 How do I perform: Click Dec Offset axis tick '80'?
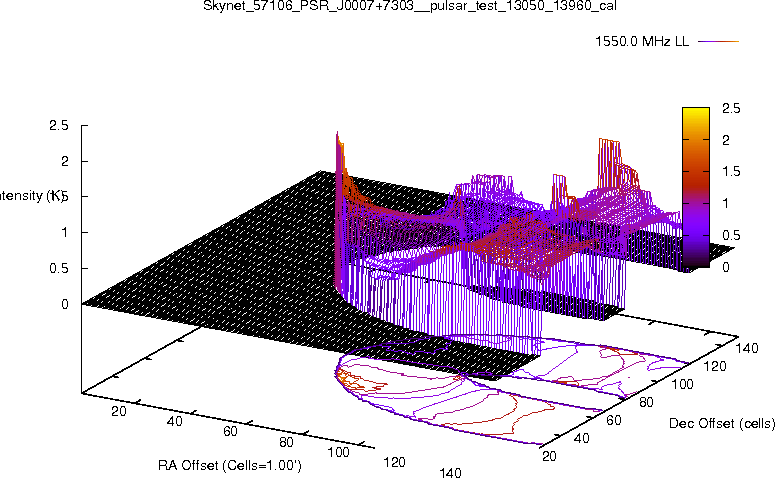pyautogui.click(x=646, y=402)
